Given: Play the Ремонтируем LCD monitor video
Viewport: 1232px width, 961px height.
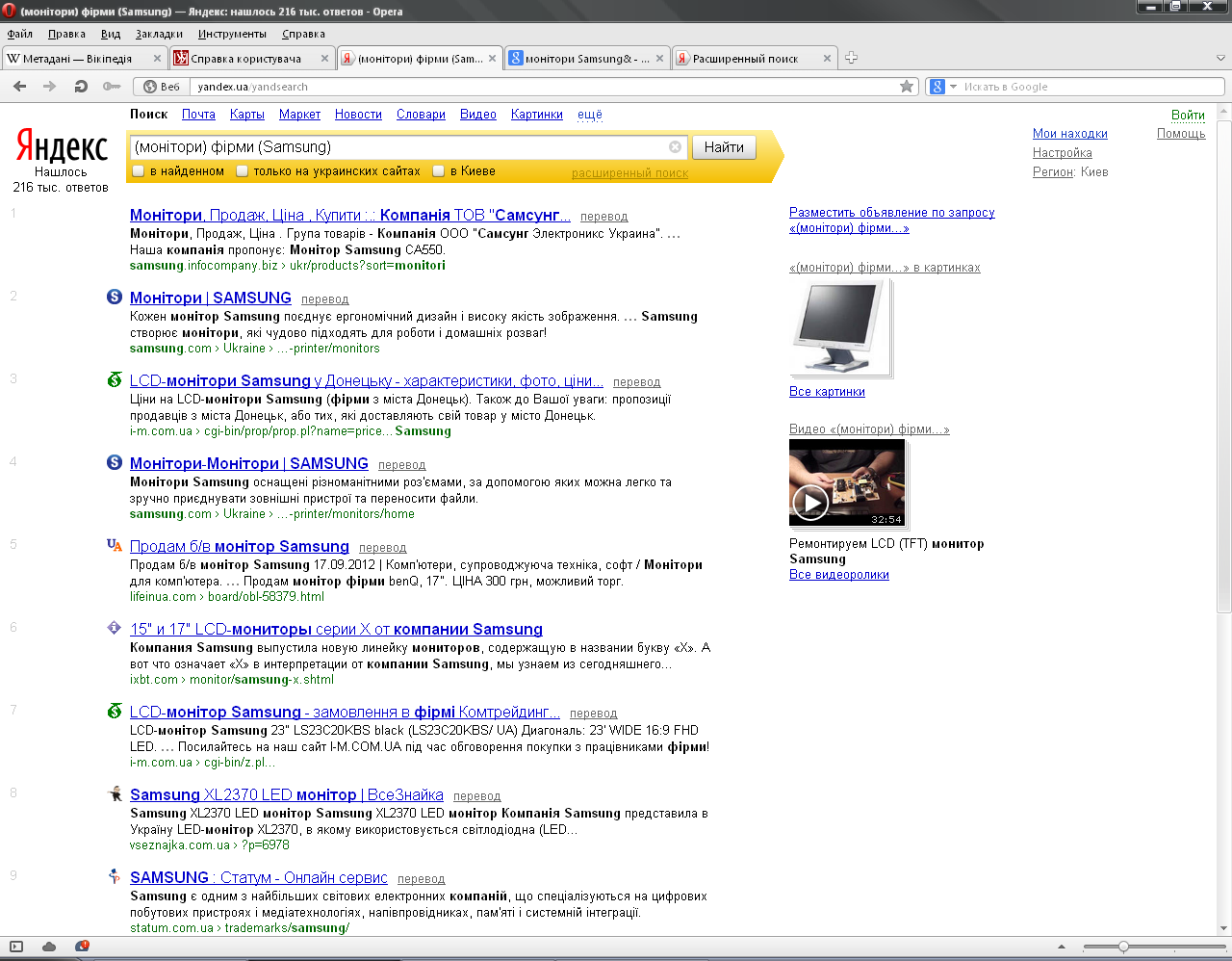Looking at the screenshot, I should tap(810, 502).
